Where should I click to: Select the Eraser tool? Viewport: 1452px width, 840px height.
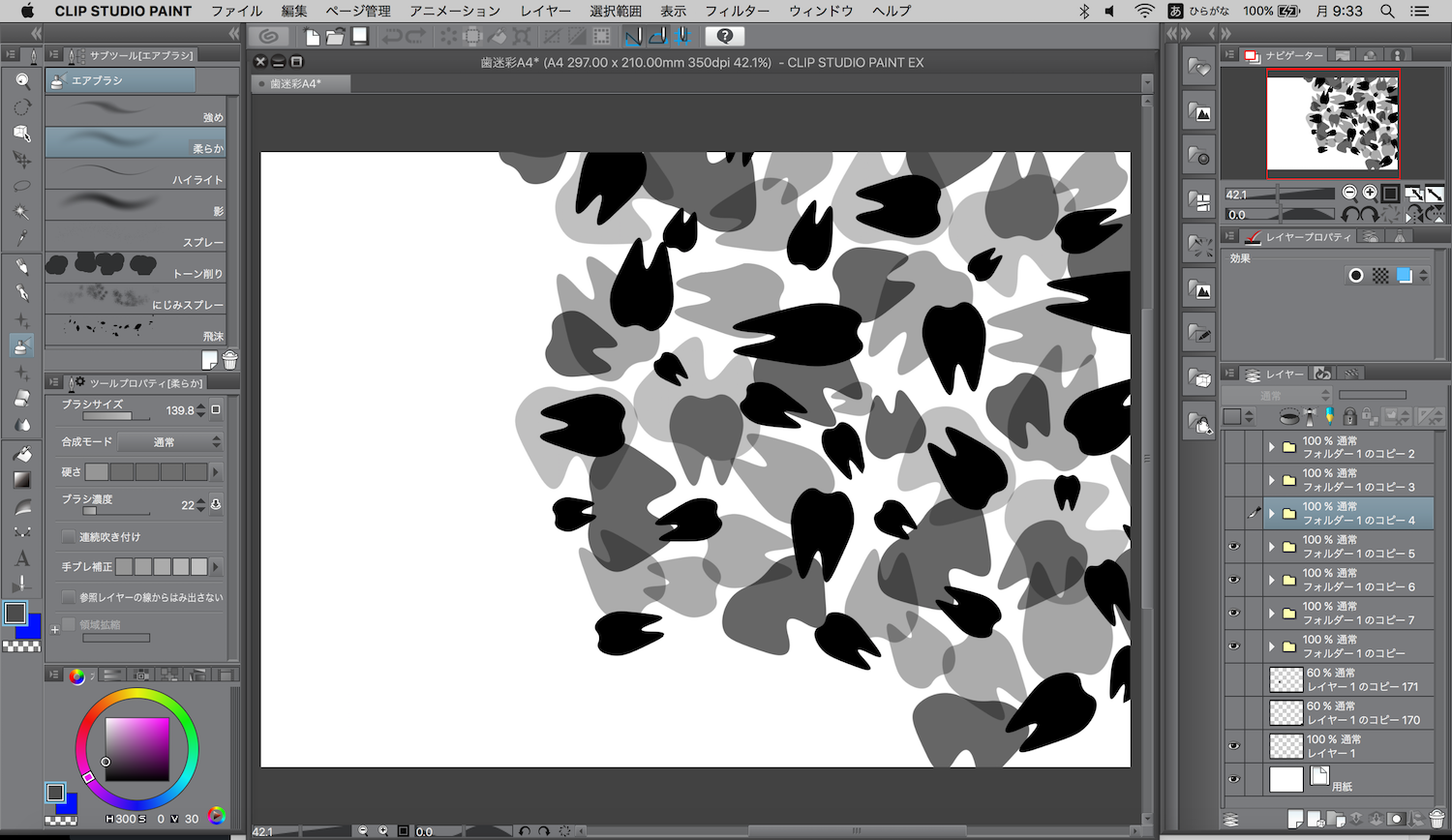22,398
